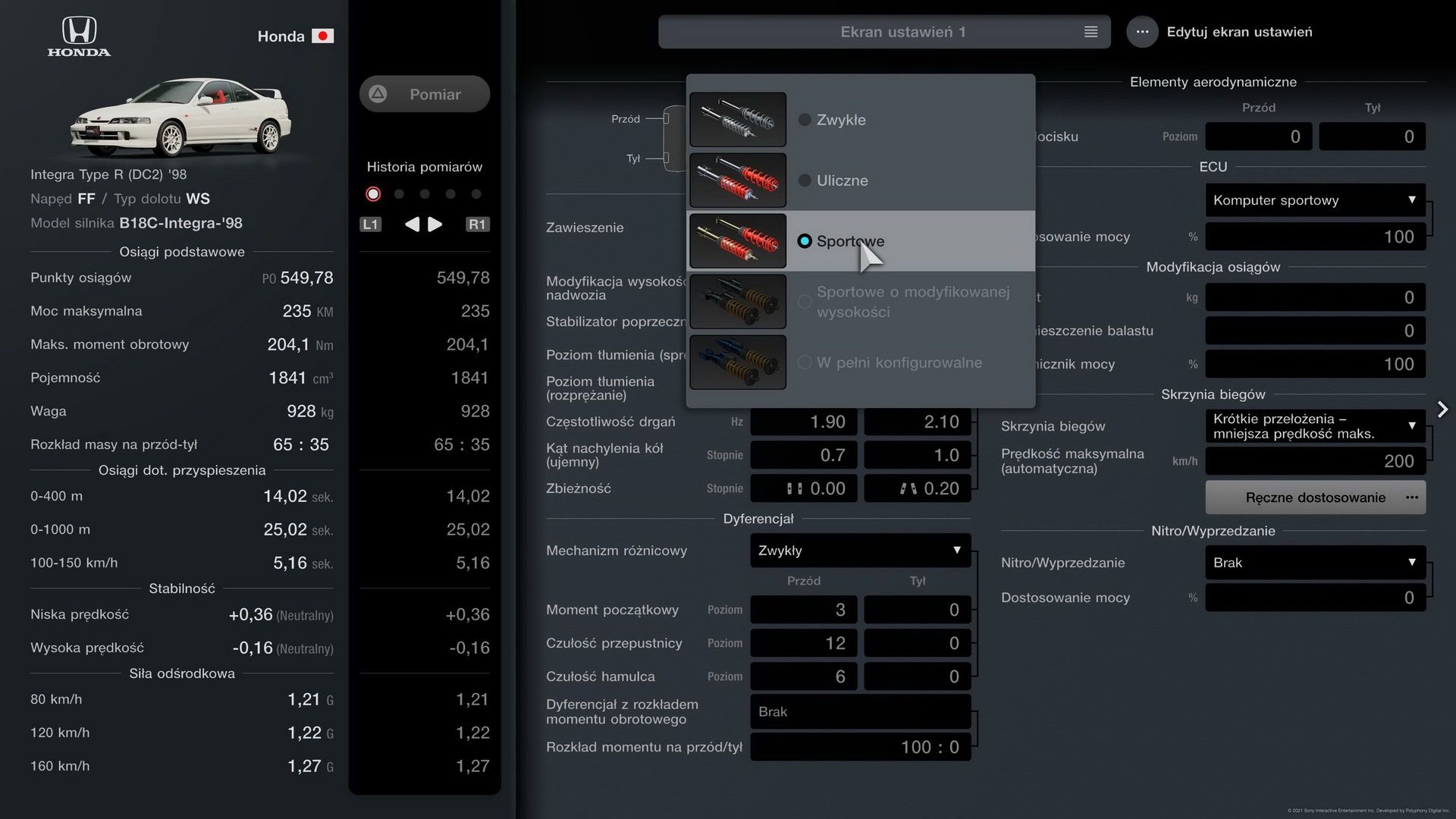Click the rear downforce level field
Image resolution: width=1456 pixels, height=819 pixels.
(1373, 136)
